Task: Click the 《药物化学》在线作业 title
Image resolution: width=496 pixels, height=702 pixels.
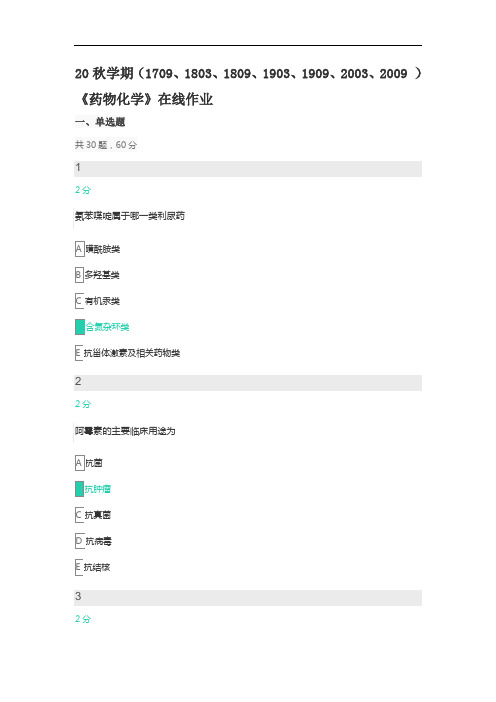Action: click(x=144, y=99)
